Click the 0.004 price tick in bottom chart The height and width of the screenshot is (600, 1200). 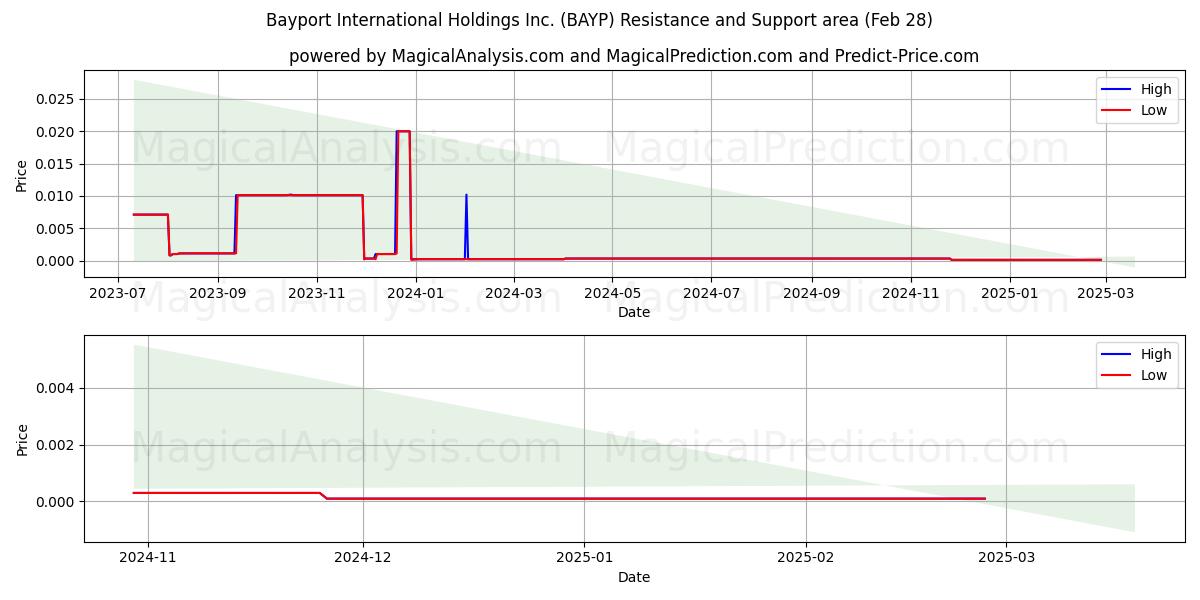click(x=56, y=388)
